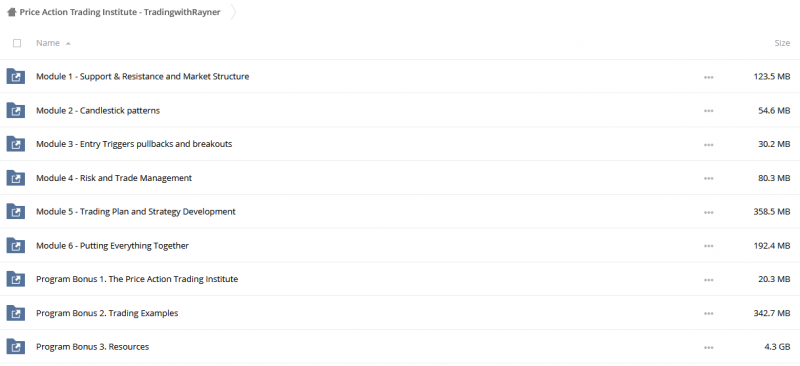Open Module 2 Candlestick patterns folder
Viewport: 800px width, 366px height.
[x=98, y=110]
